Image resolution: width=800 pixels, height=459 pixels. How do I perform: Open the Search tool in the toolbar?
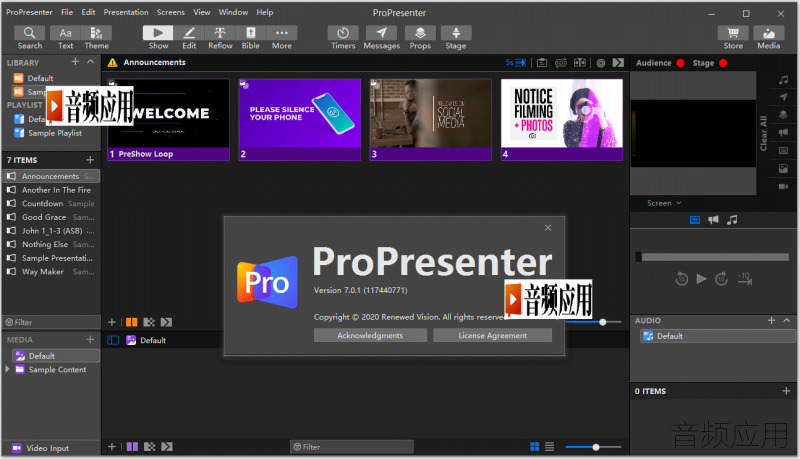pos(30,38)
